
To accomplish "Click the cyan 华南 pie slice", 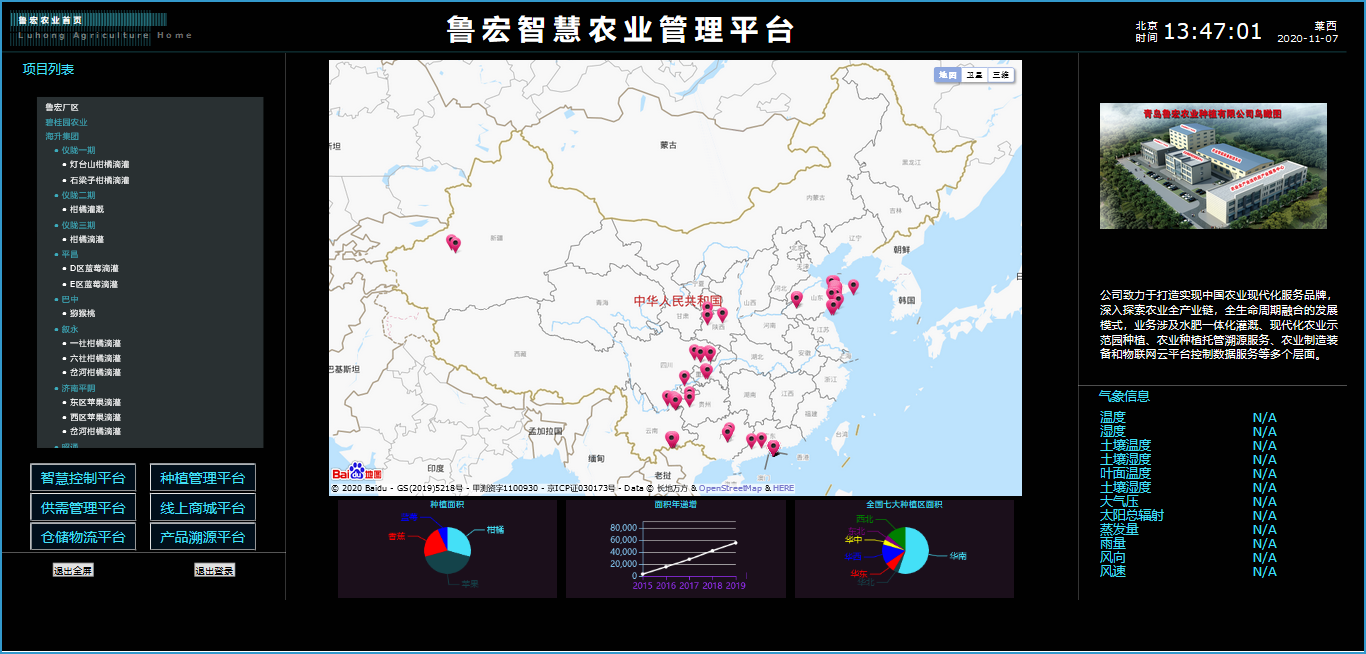I will [917, 553].
